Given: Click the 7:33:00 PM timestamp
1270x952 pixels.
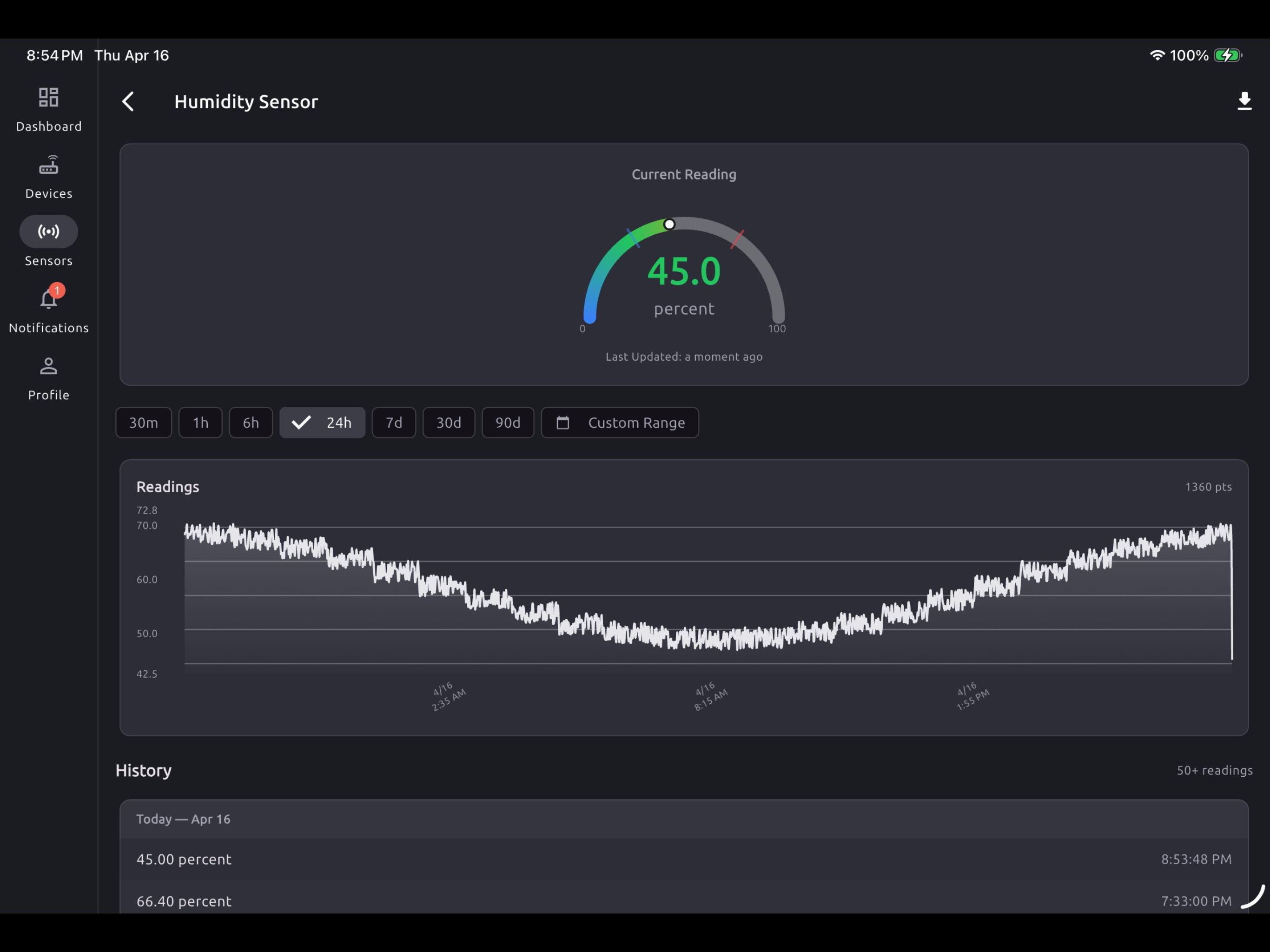Looking at the screenshot, I should click(1197, 901).
